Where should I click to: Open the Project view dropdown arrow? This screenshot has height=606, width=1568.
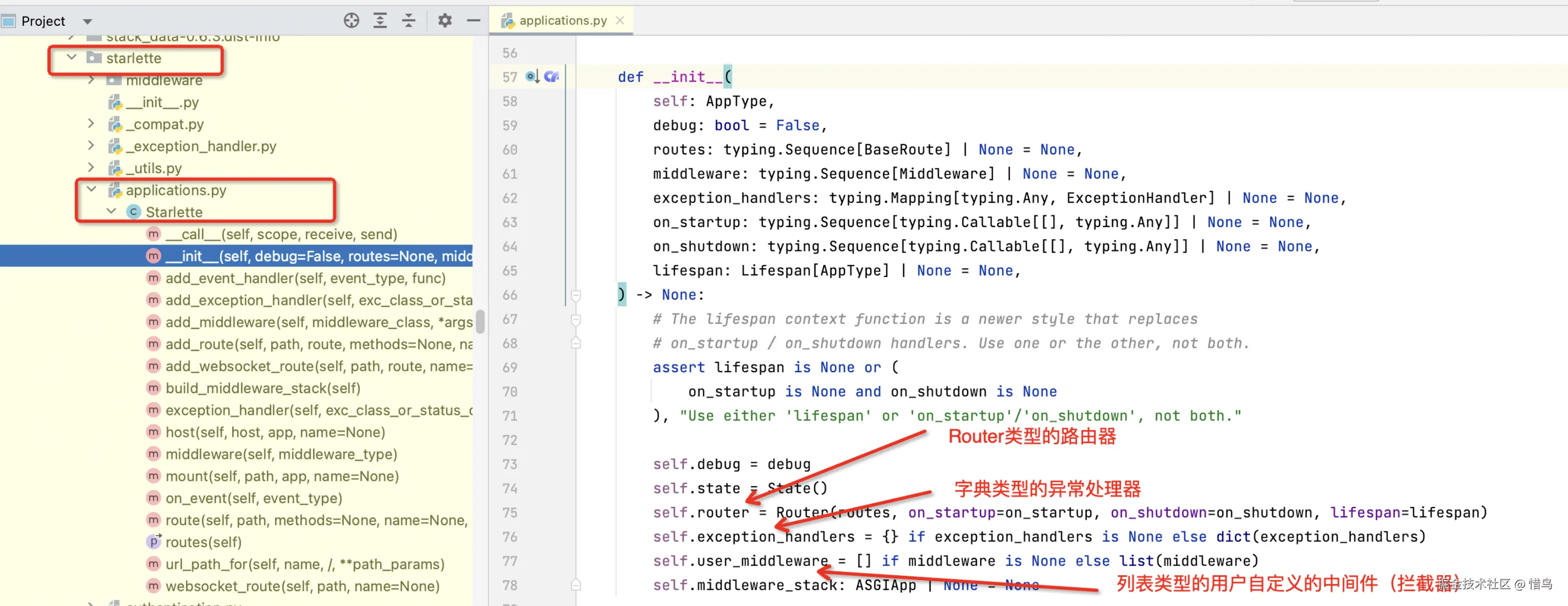pos(88,21)
